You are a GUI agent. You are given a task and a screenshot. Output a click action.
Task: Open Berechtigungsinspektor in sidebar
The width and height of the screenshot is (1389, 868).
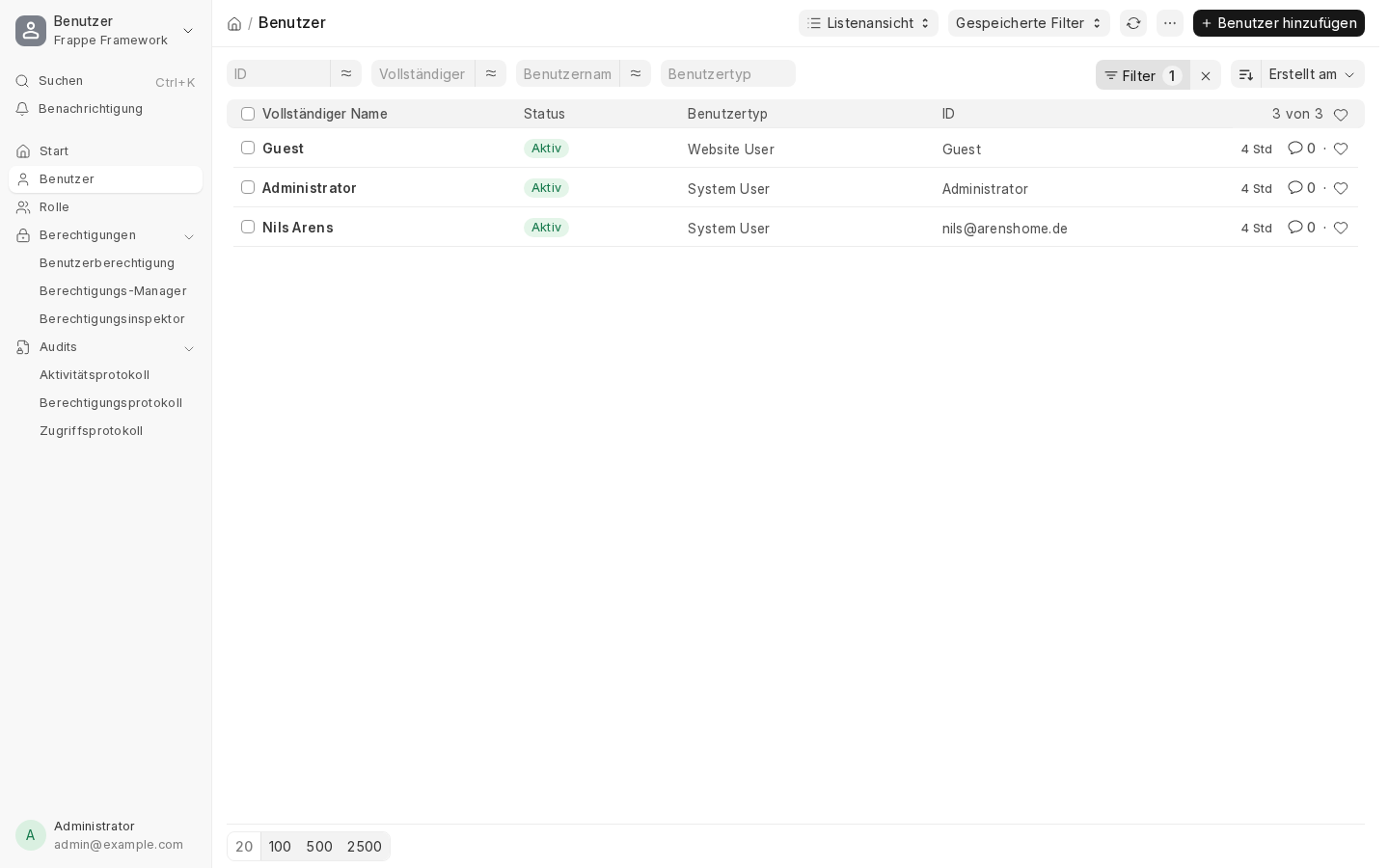(x=112, y=319)
